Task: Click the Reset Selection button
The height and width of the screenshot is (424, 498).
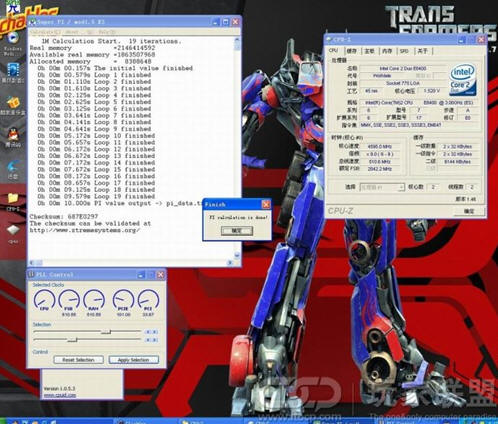Action: pos(78,360)
